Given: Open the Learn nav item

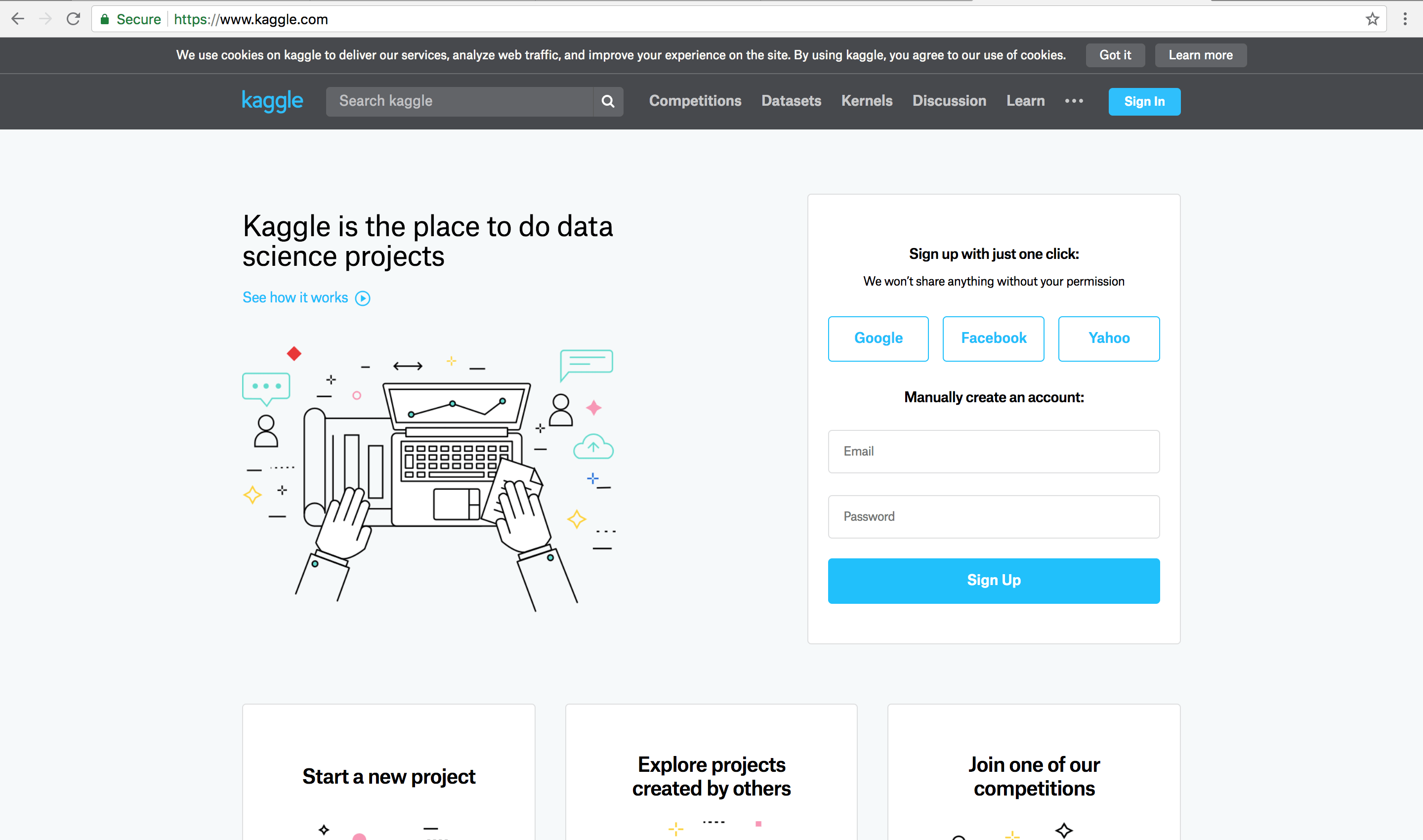Looking at the screenshot, I should tap(1025, 101).
